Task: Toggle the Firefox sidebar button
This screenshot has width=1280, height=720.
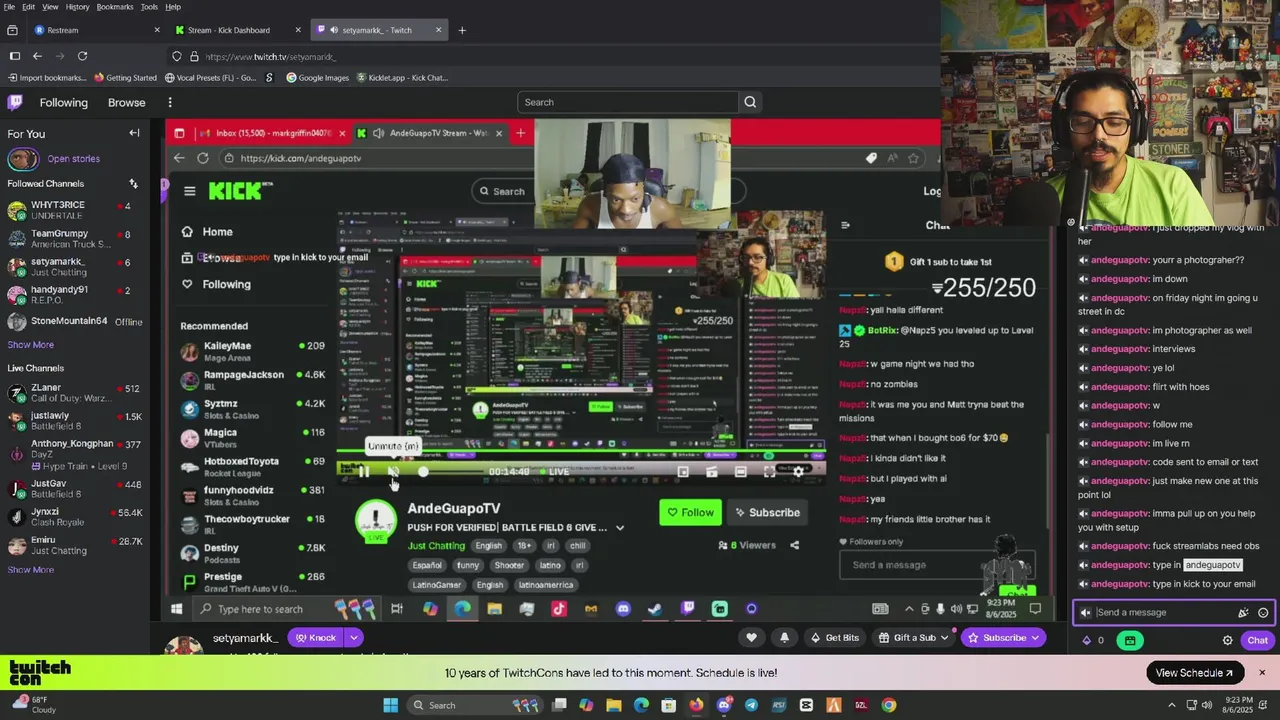Action: 14,56
